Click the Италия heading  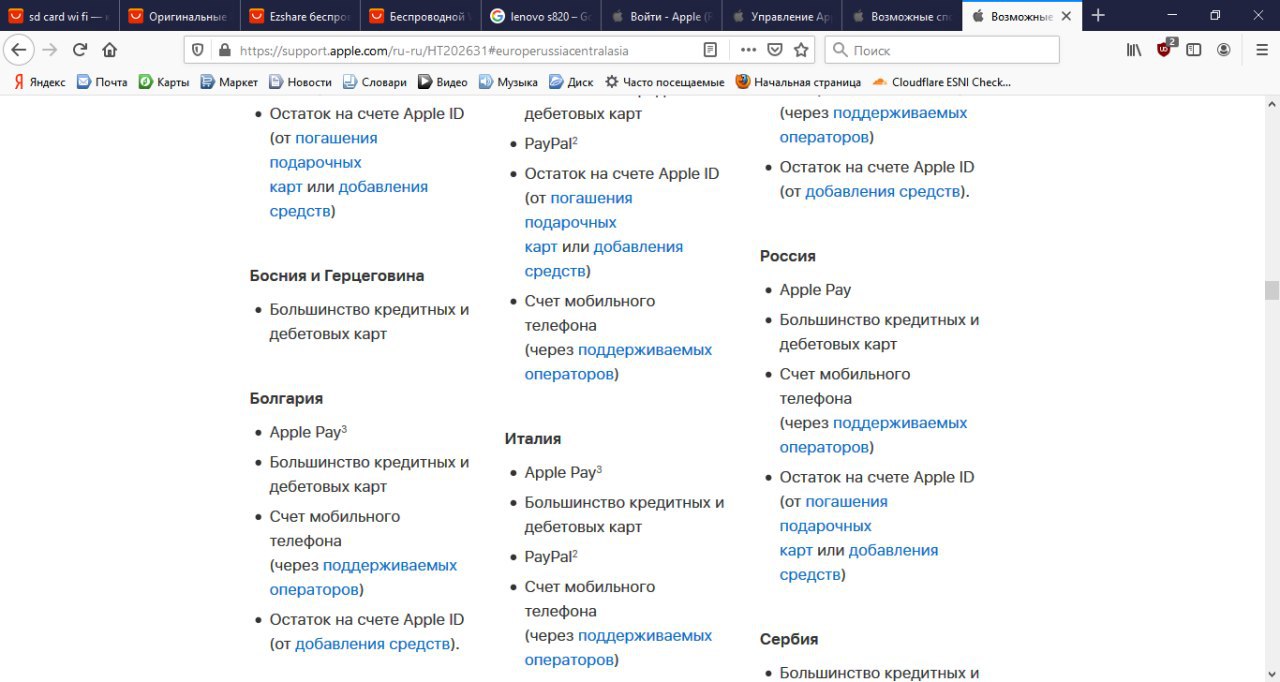[x=533, y=439]
